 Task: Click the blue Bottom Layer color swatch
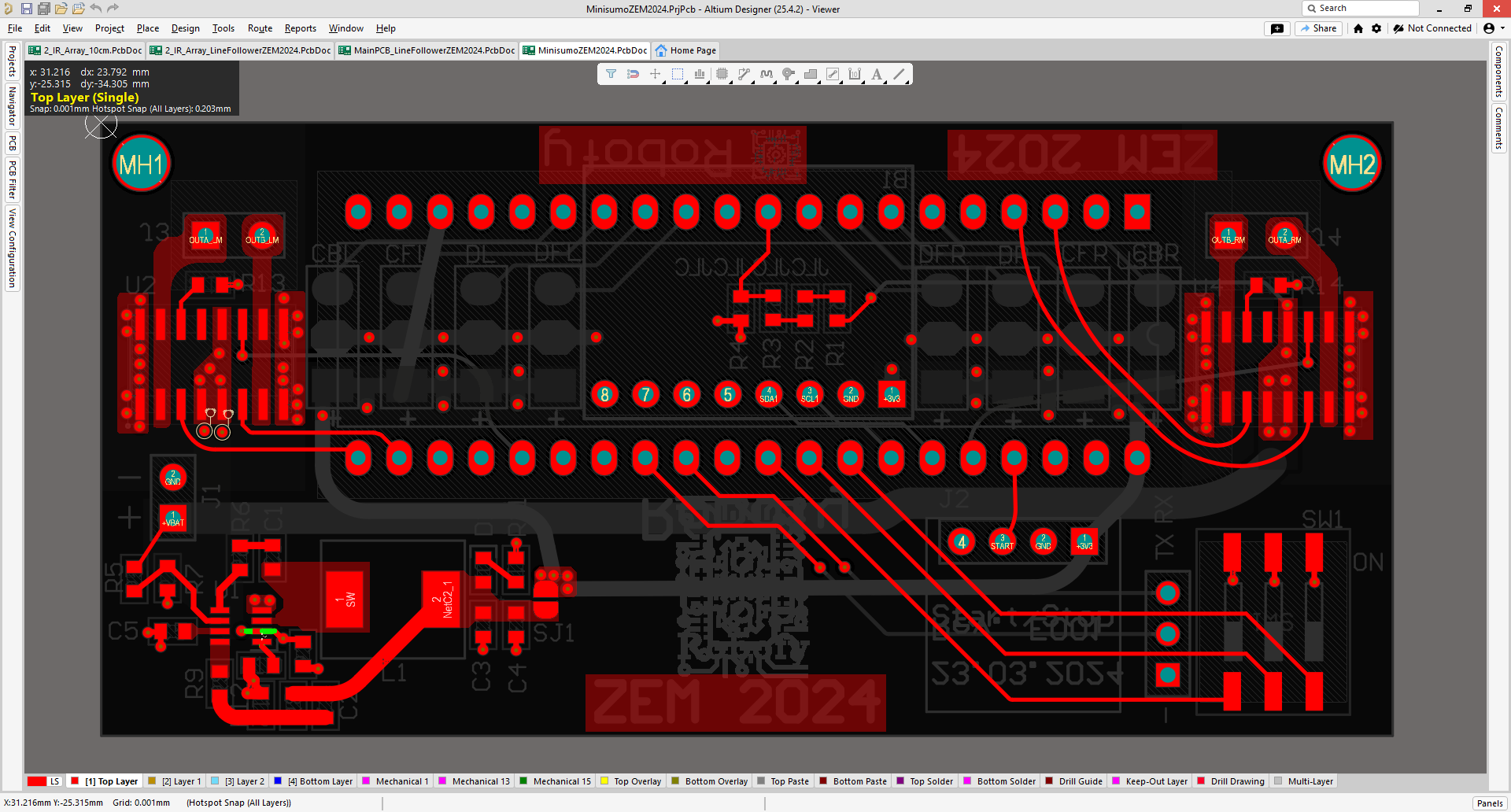(x=278, y=781)
